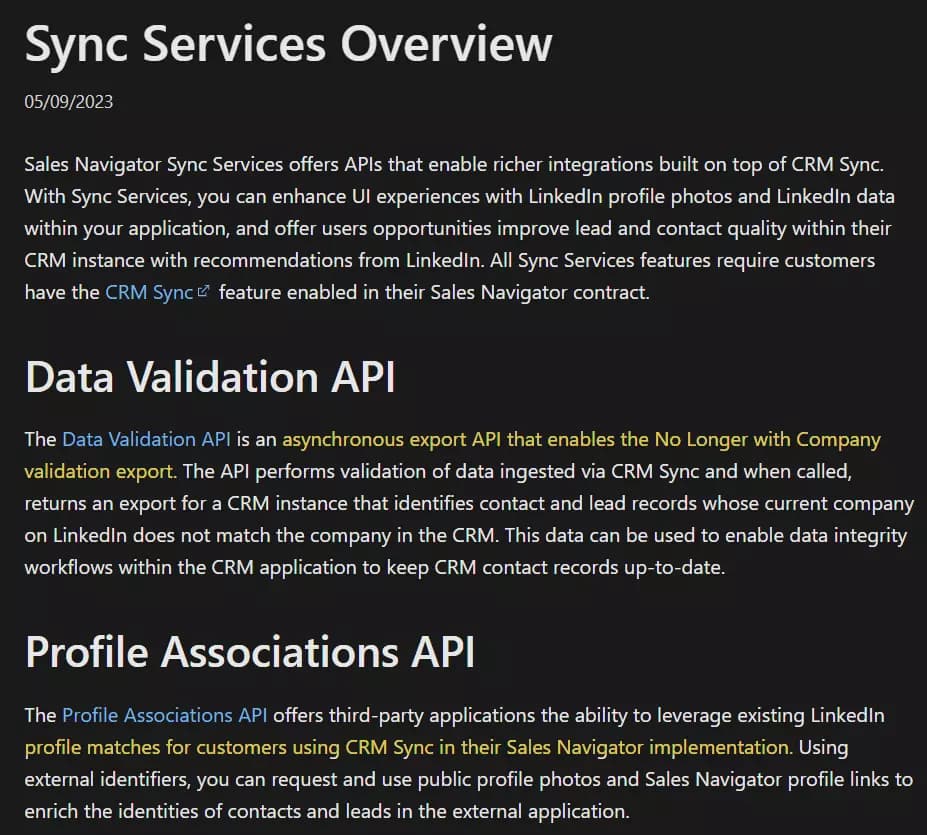The height and width of the screenshot is (835, 927).
Task: Click Profile Associations API hyperlink in paragraph text
Action: click(x=165, y=715)
